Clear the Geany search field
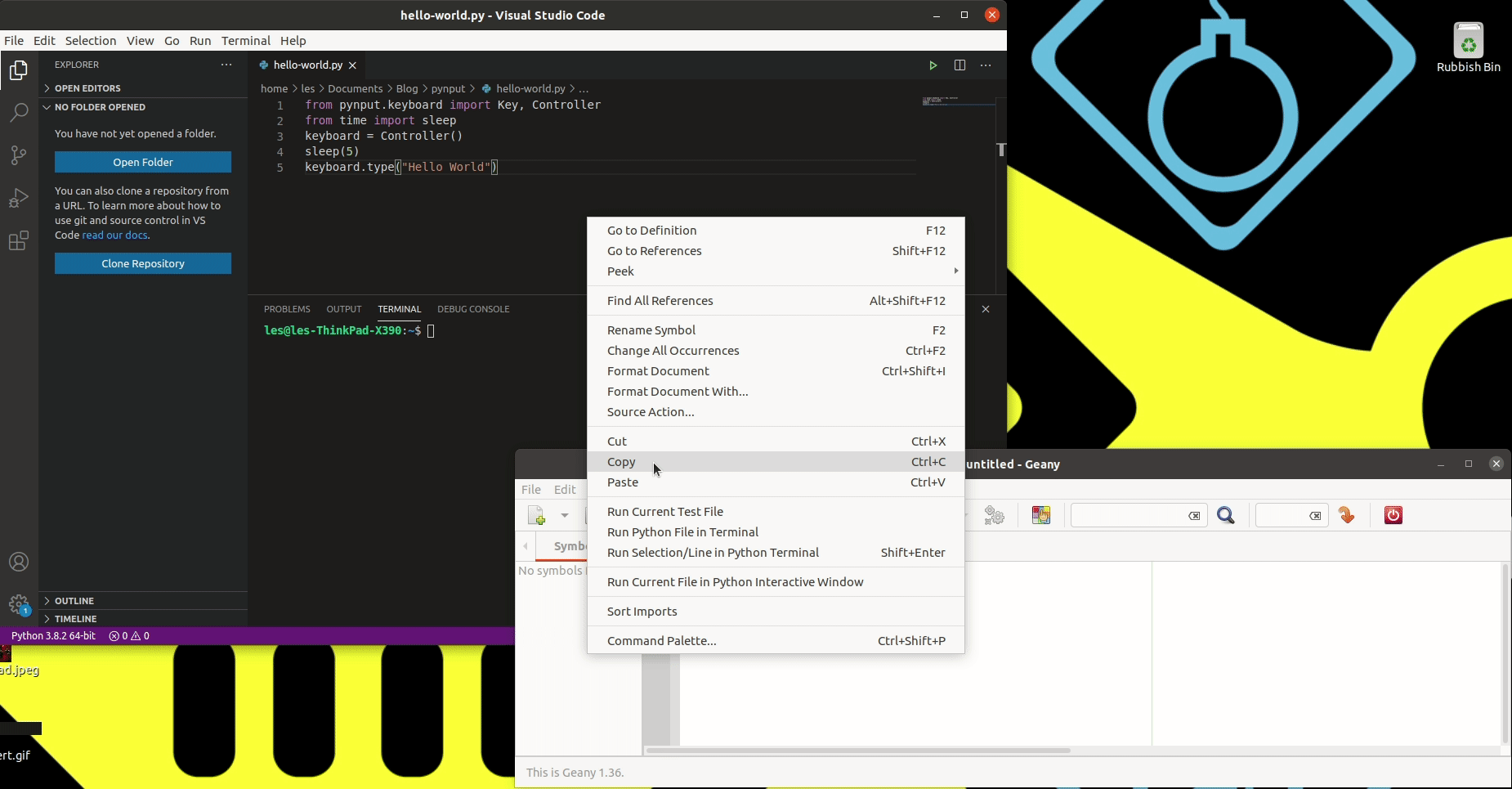The image size is (1512, 789). 1194,516
